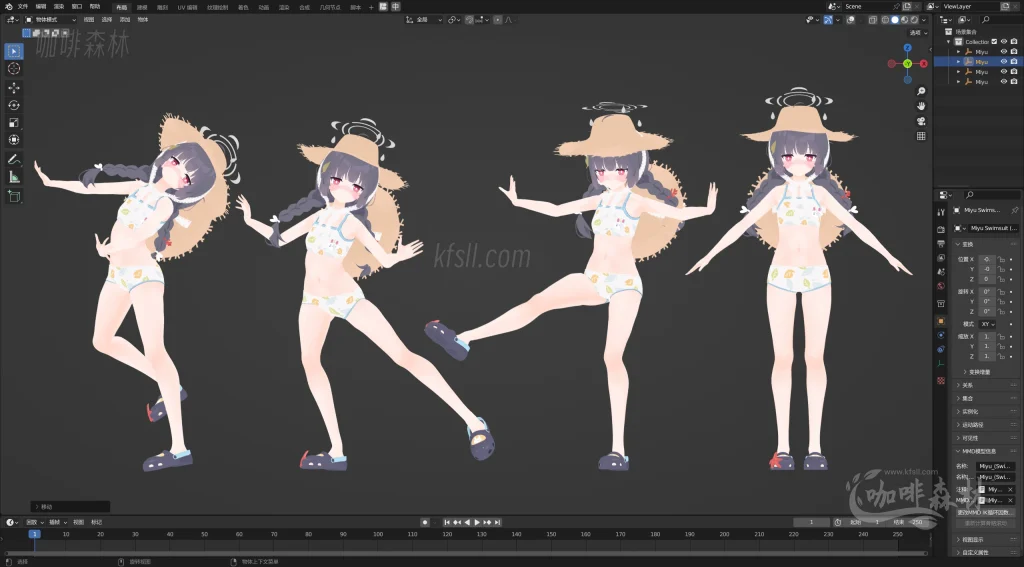
Task: Select the Measure tool
Action: pyautogui.click(x=14, y=177)
